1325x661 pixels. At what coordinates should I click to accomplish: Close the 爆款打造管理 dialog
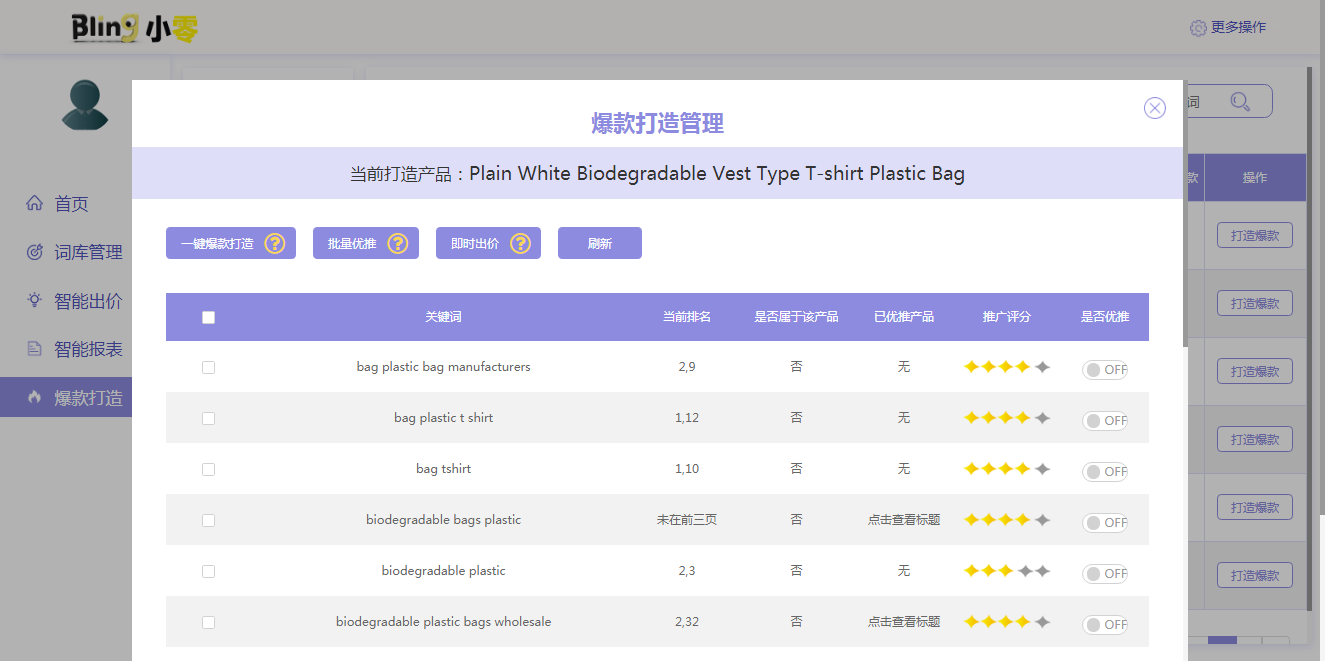1155,108
